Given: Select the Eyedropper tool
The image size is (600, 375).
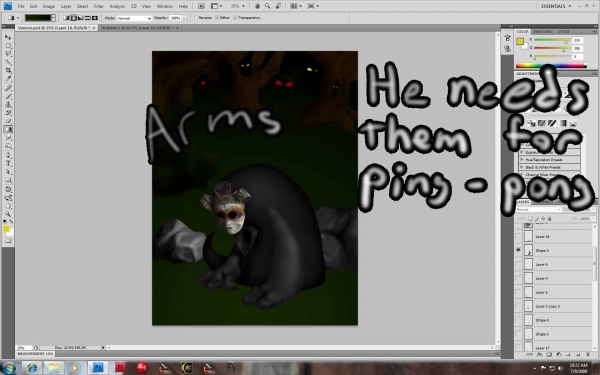Looking at the screenshot, I should click(x=8, y=79).
